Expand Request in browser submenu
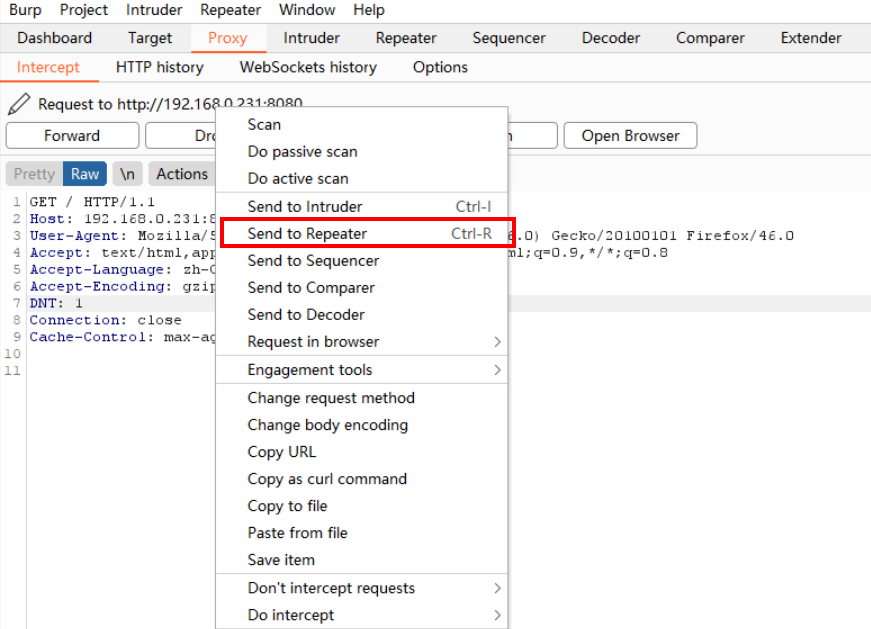 pyautogui.click(x=362, y=342)
